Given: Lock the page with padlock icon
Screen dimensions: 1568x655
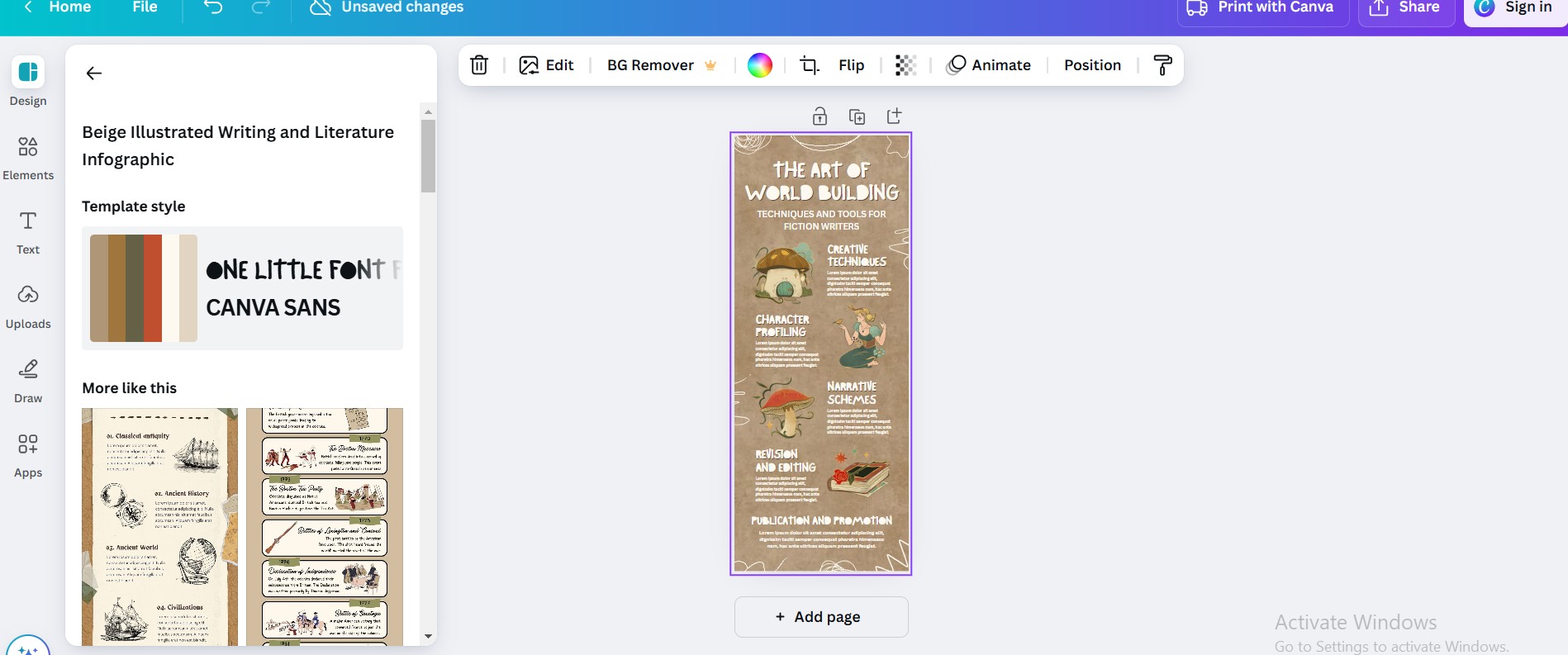Looking at the screenshot, I should [820, 116].
